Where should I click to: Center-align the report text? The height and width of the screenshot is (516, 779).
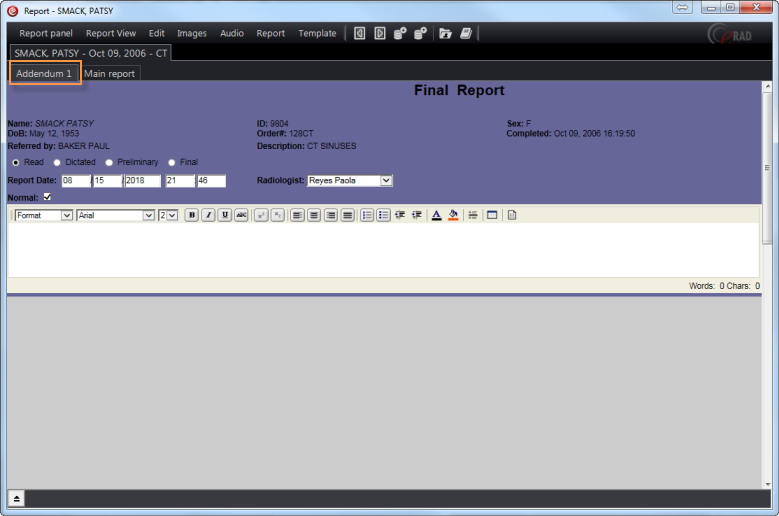coord(314,215)
